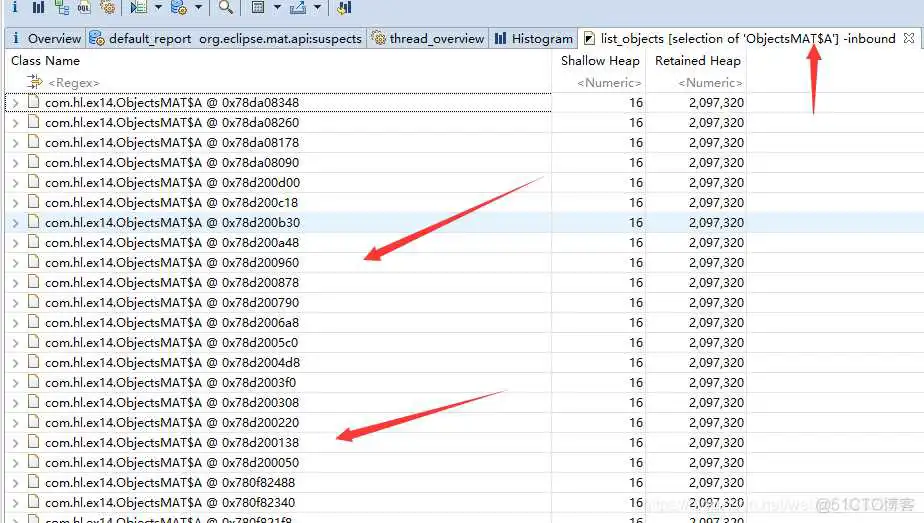Expand the ObjectsMAT$A @ 0x78d200960 row
The width and height of the screenshot is (924, 523).
(x=15, y=263)
